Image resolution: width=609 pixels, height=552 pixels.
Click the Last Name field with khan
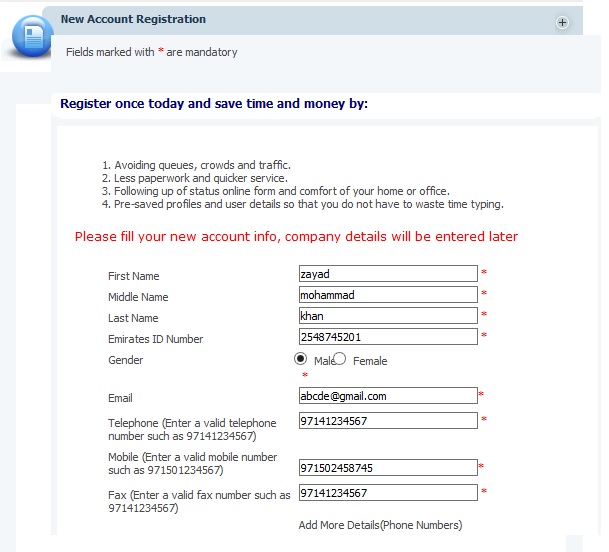tap(388, 316)
